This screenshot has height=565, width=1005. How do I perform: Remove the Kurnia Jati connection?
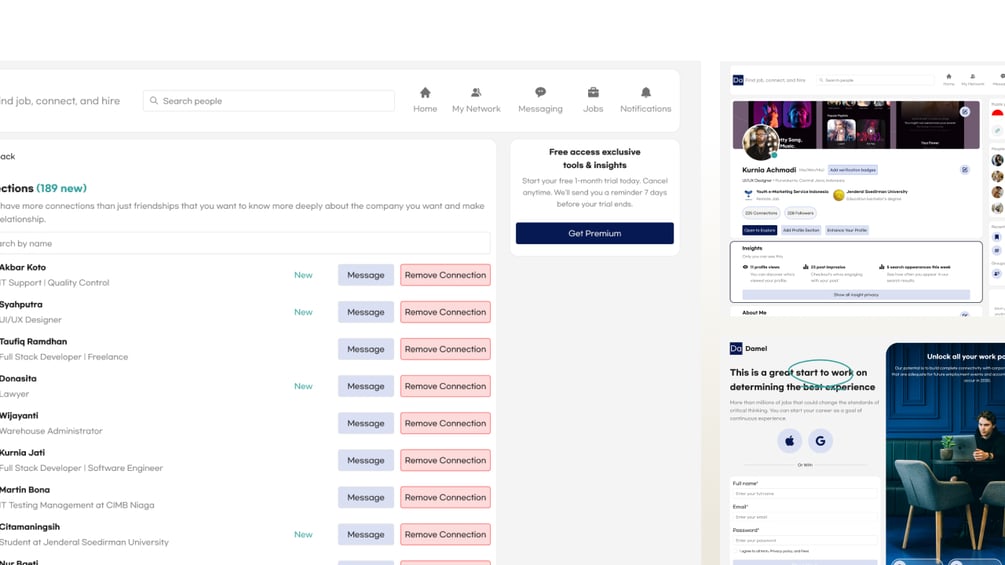pos(445,461)
